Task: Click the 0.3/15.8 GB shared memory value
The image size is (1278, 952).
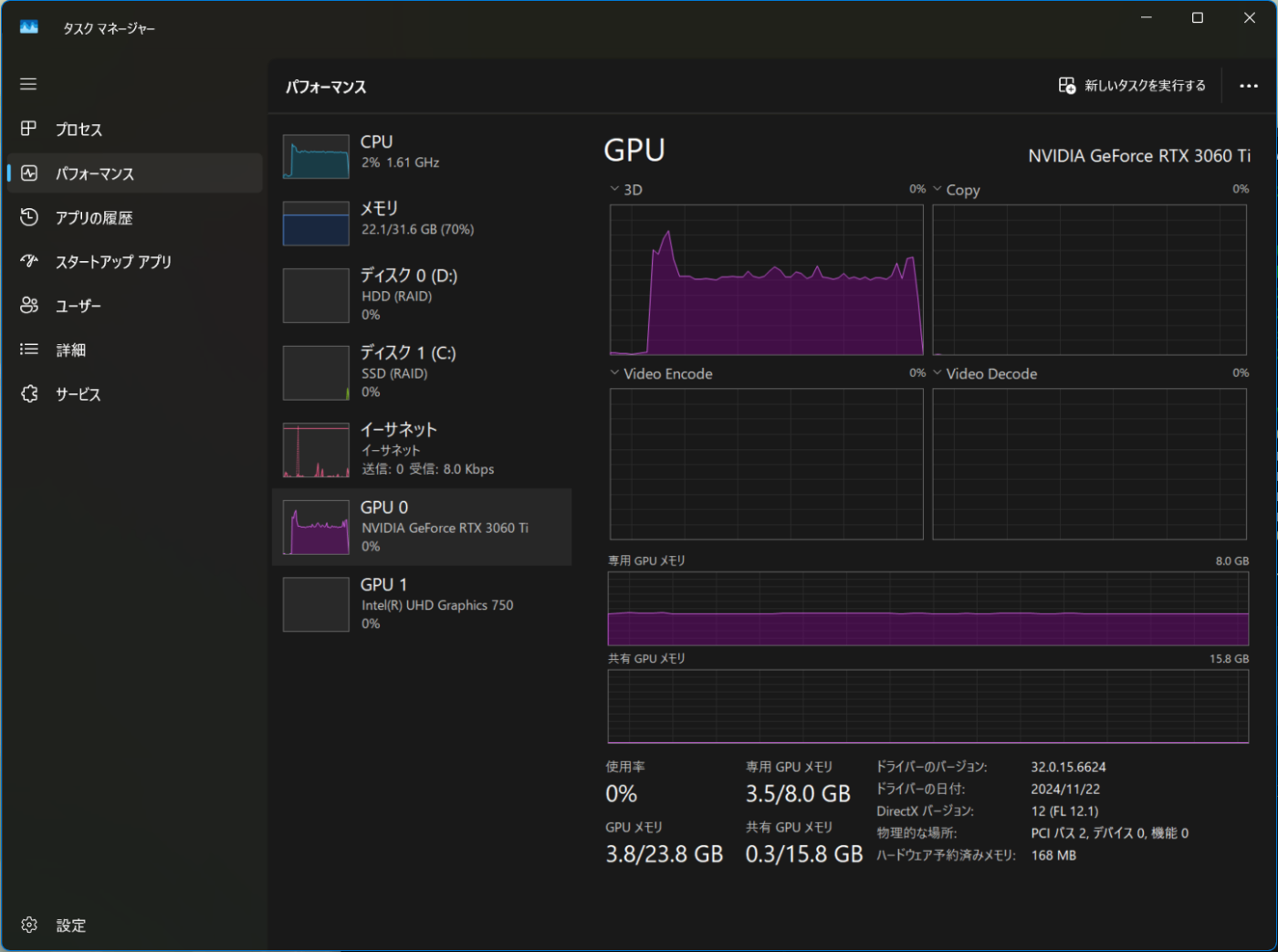Action: (804, 854)
